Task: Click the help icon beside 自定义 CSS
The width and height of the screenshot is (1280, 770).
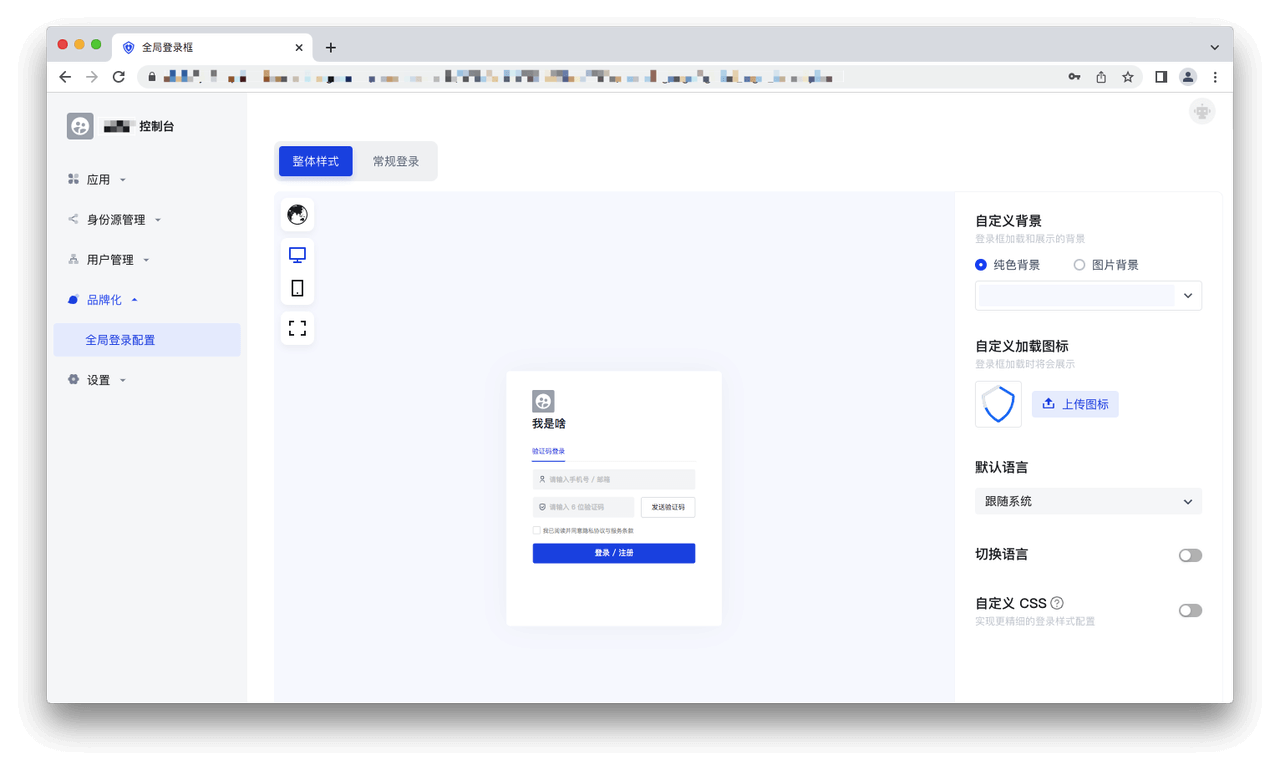Action: point(1057,603)
